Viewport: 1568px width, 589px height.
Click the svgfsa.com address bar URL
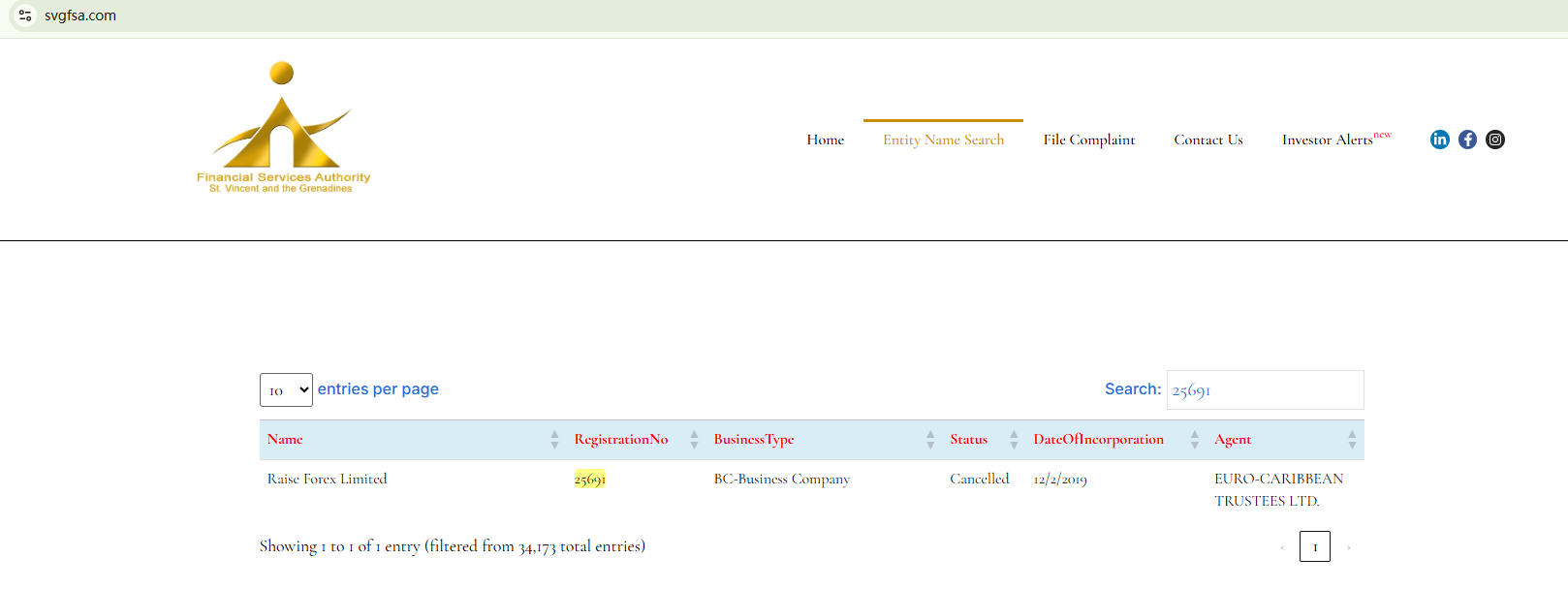pos(80,15)
